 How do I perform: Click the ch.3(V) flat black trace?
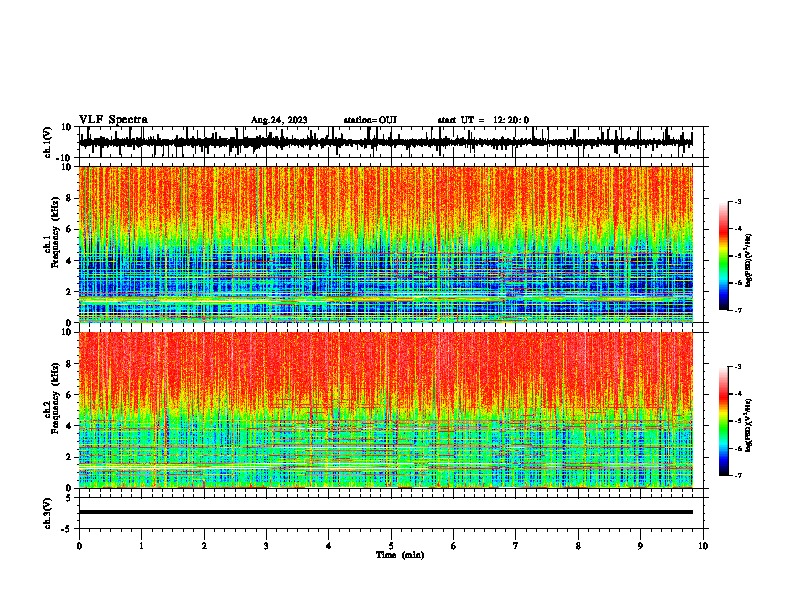pyautogui.click(x=386, y=512)
